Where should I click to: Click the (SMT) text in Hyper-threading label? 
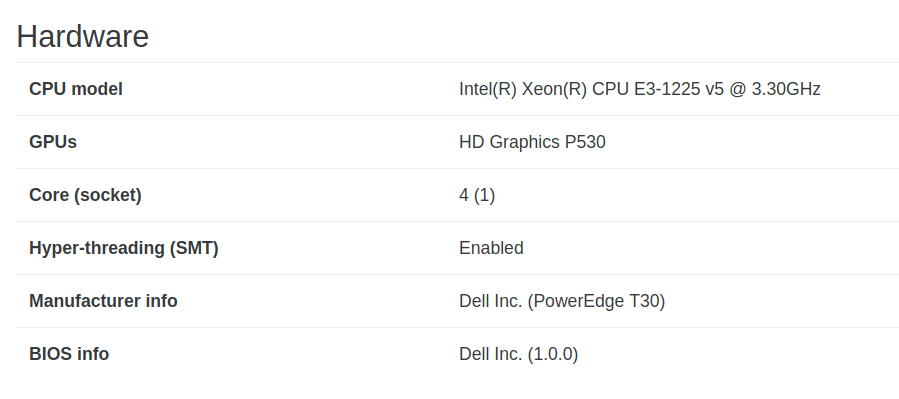(194, 248)
